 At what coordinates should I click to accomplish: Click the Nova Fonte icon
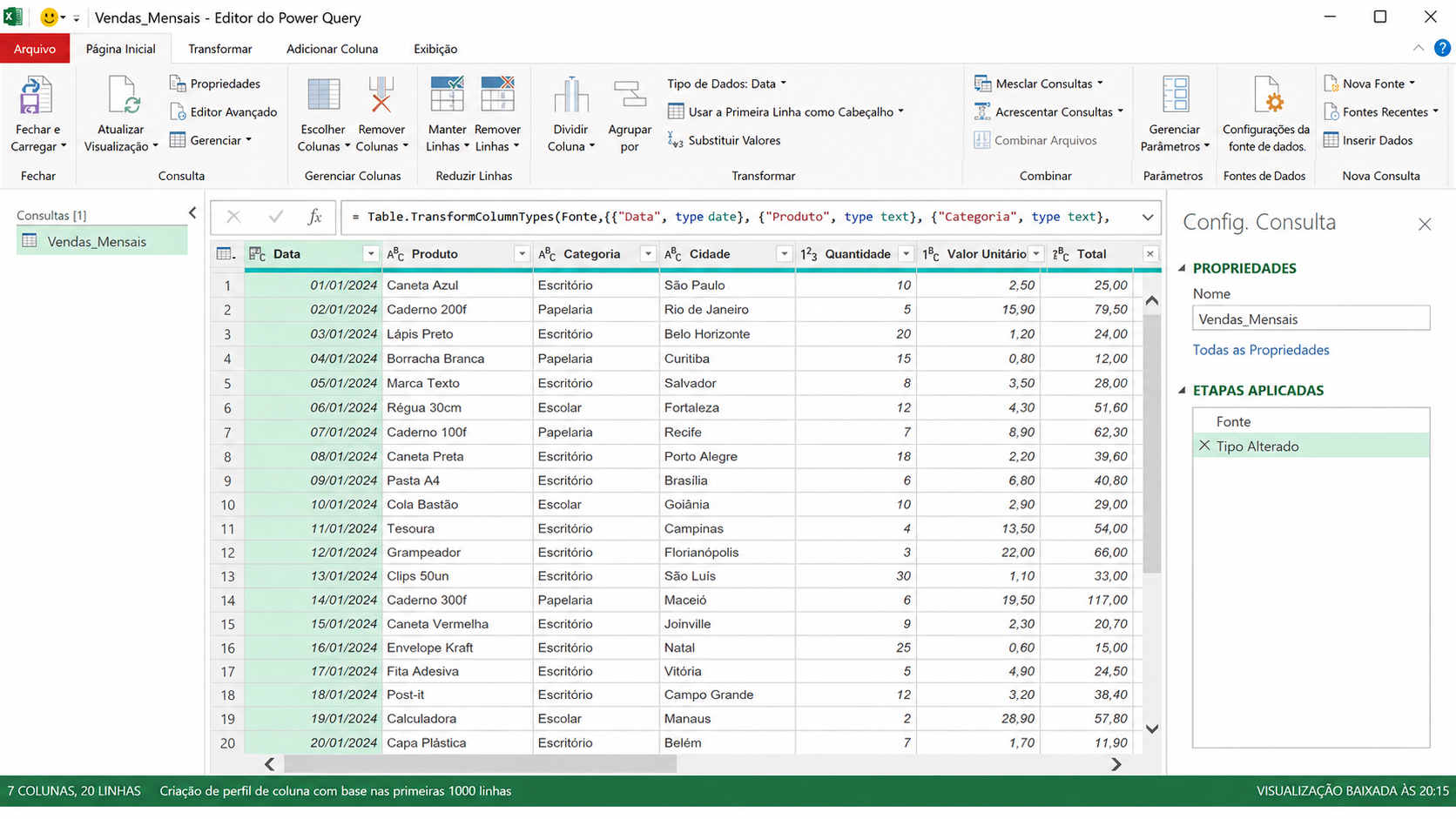1331,84
